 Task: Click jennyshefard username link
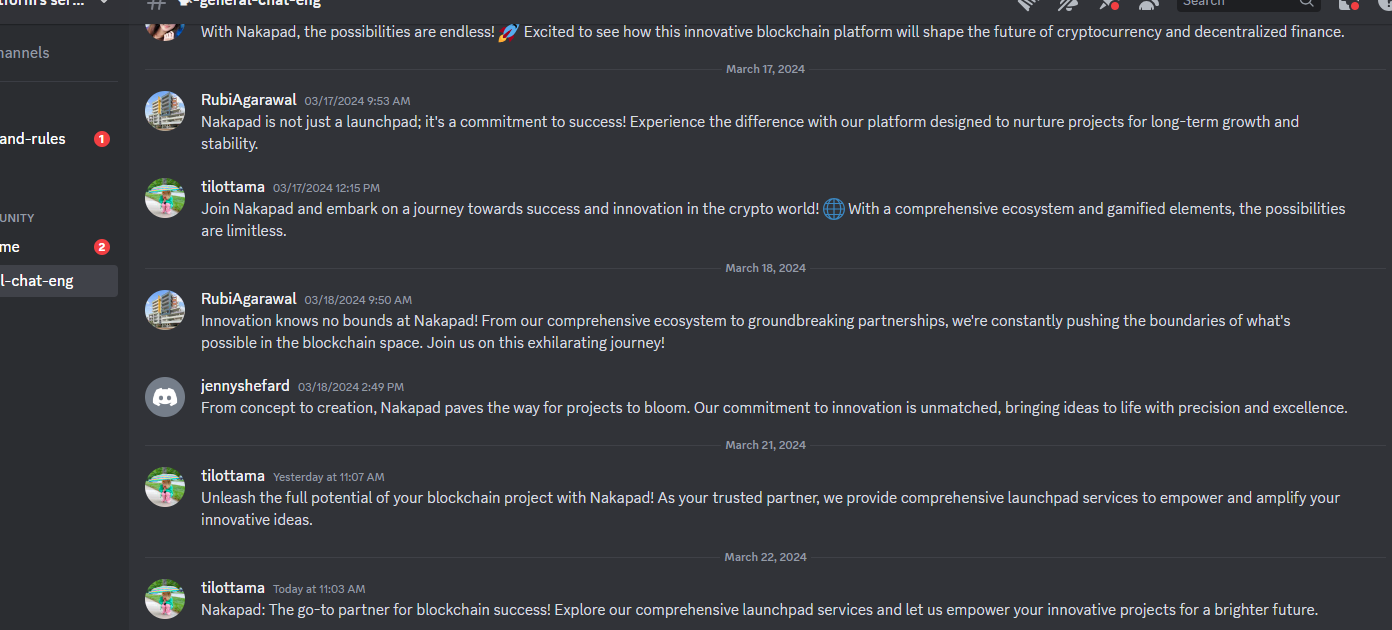pyautogui.click(x=245, y=386)
